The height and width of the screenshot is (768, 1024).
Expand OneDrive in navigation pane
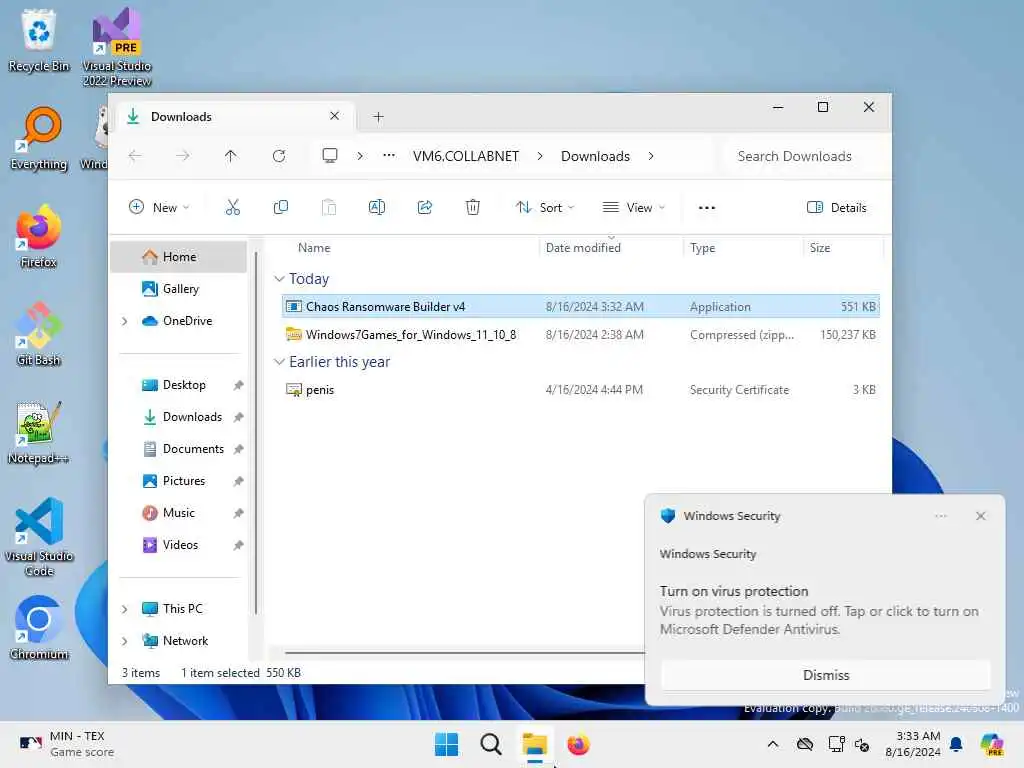pyautogui.click(x=125, y=321)
